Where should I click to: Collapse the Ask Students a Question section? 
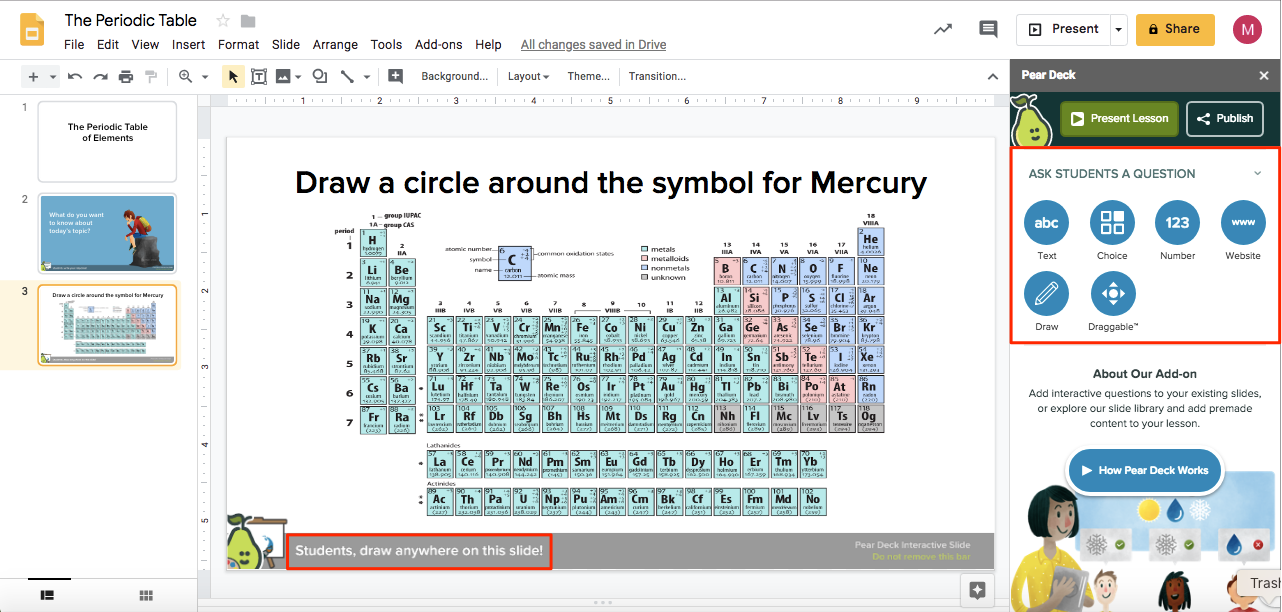tap(1258, 174)
